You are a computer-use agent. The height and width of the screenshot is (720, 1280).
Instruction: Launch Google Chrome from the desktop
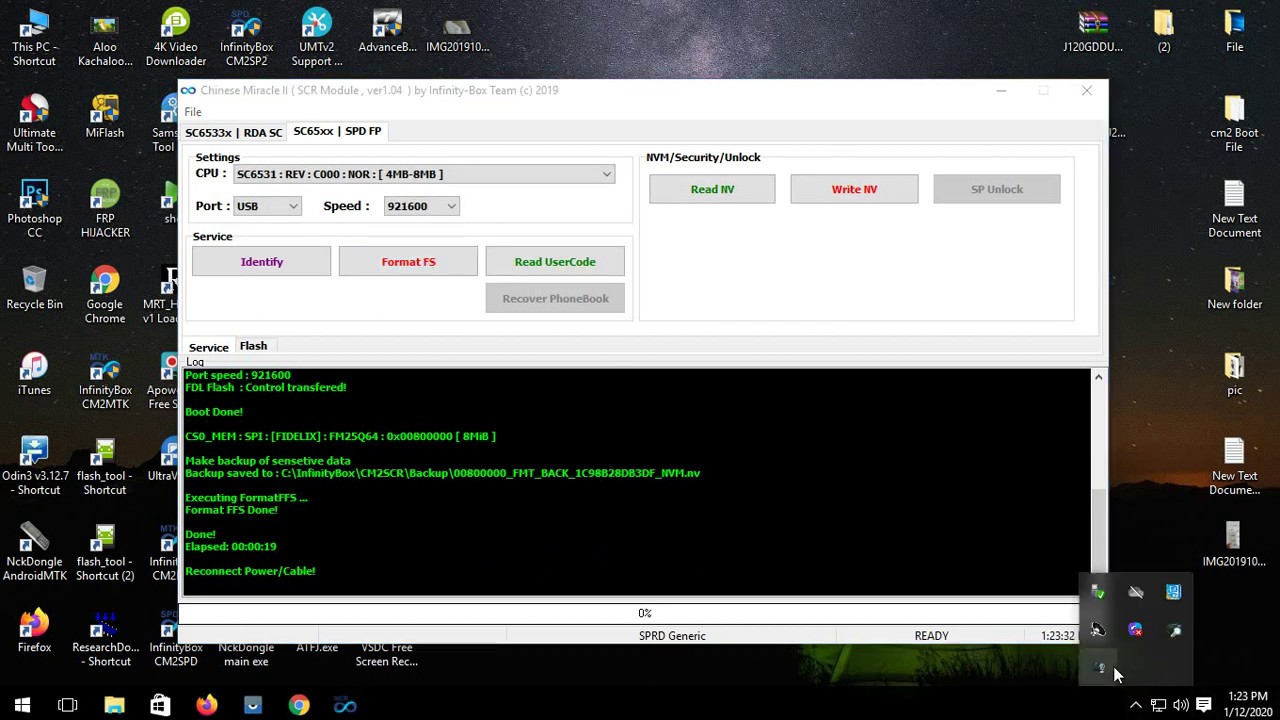coord(105,296)
